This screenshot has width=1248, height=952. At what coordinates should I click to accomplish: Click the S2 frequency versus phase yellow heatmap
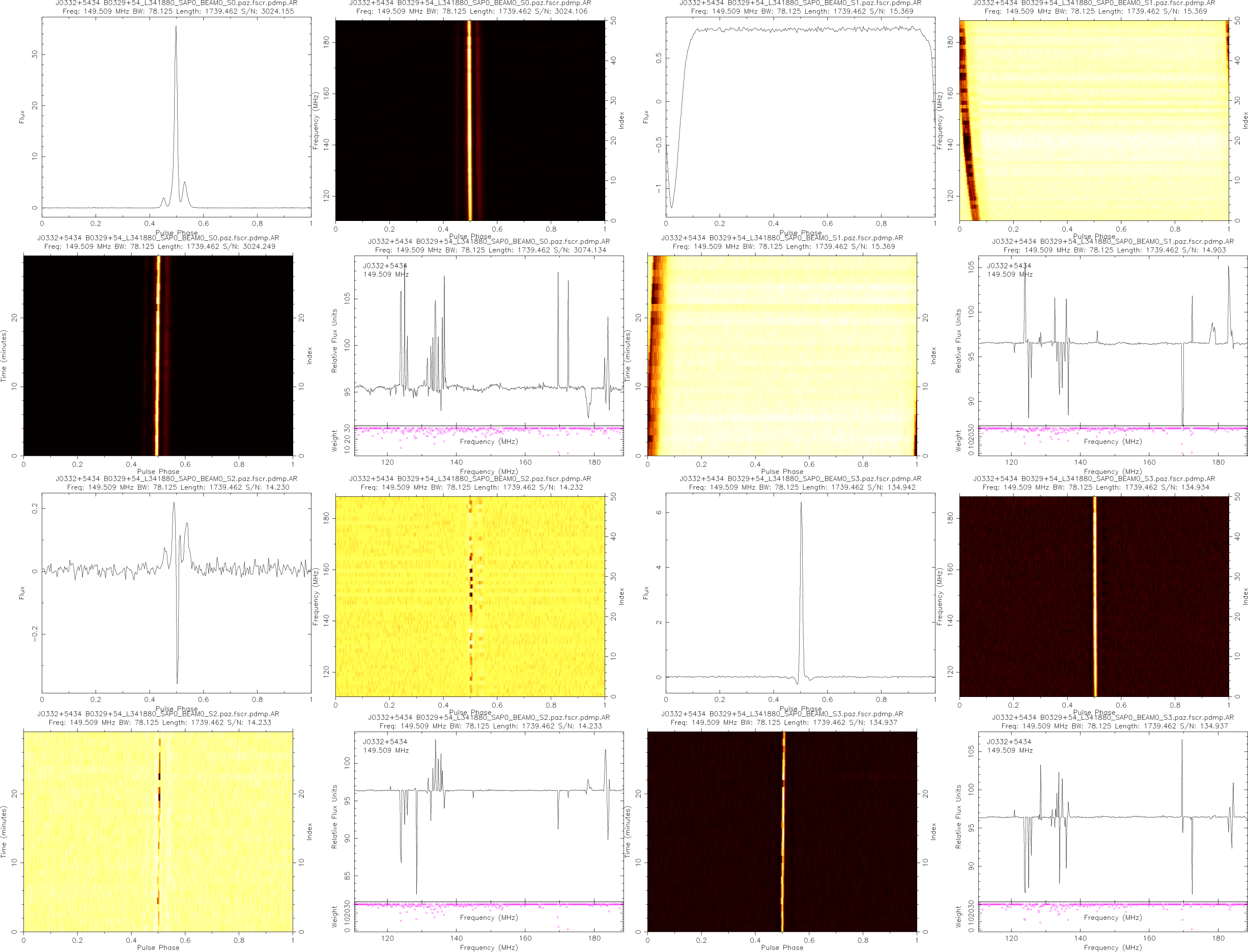pyautogui.click(x=470, y=596)
